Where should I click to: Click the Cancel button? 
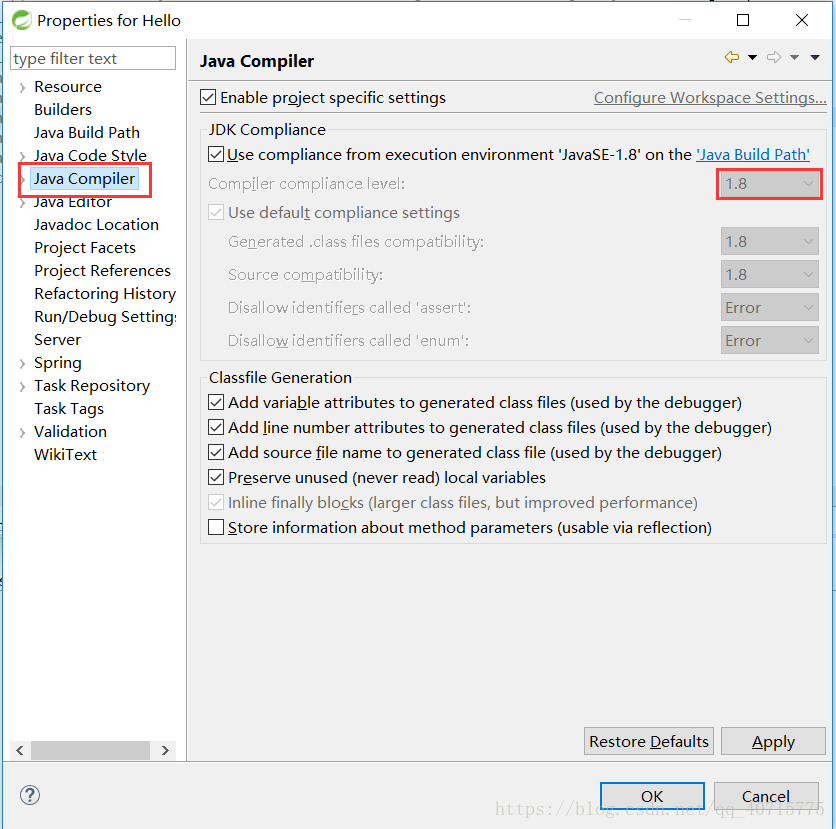pyautogui.click(x=766, y=796)
